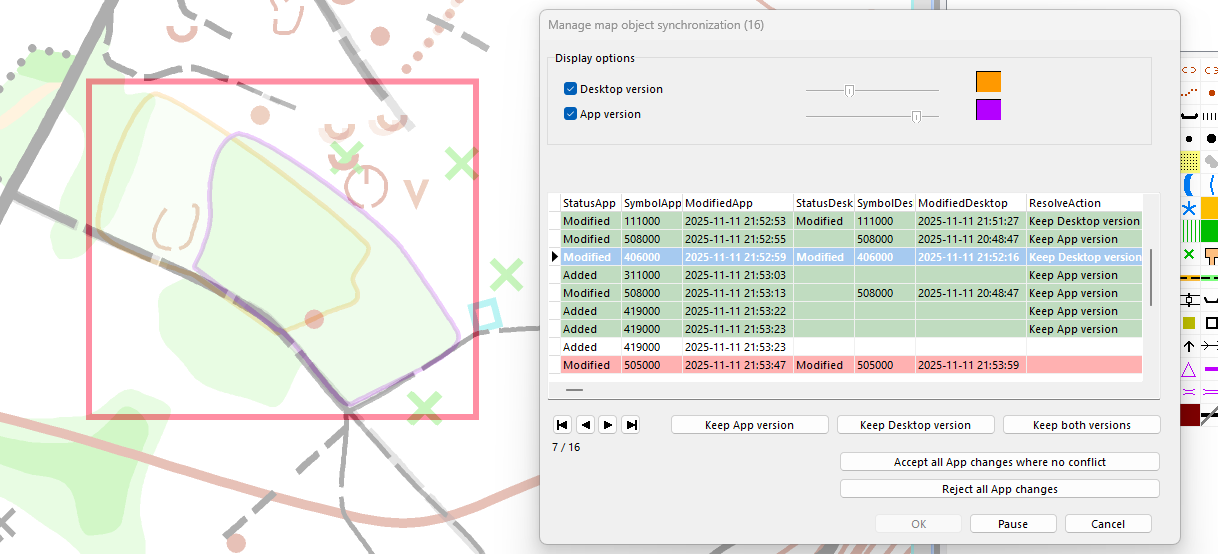Click the cyan square object on map

click(485, 315)
